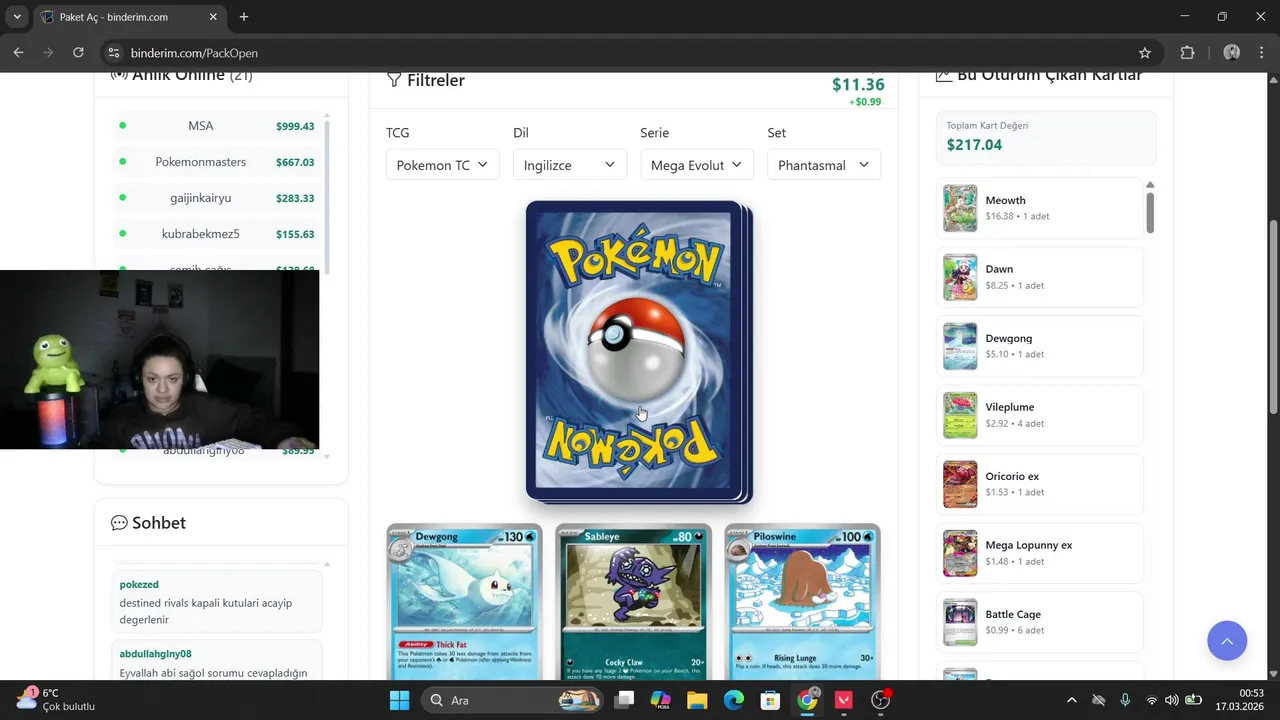
Task: View site information icon in address bar
Action: 113,53
